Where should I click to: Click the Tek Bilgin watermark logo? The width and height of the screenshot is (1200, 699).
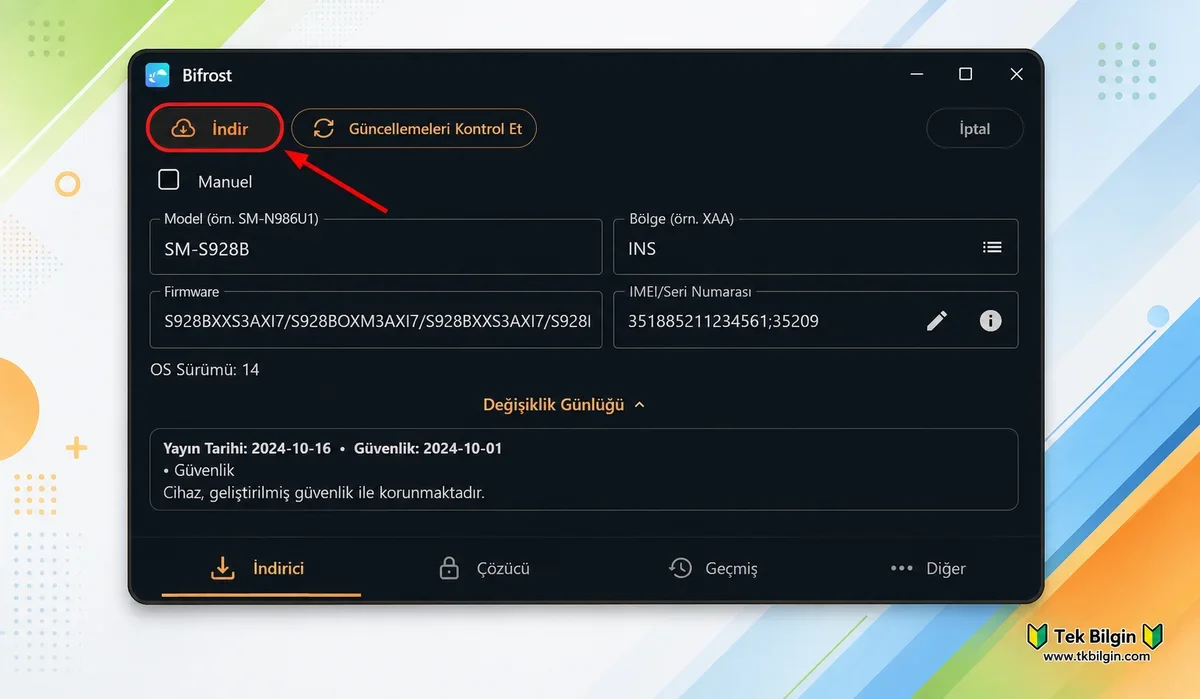click(x=1096, y=643)
